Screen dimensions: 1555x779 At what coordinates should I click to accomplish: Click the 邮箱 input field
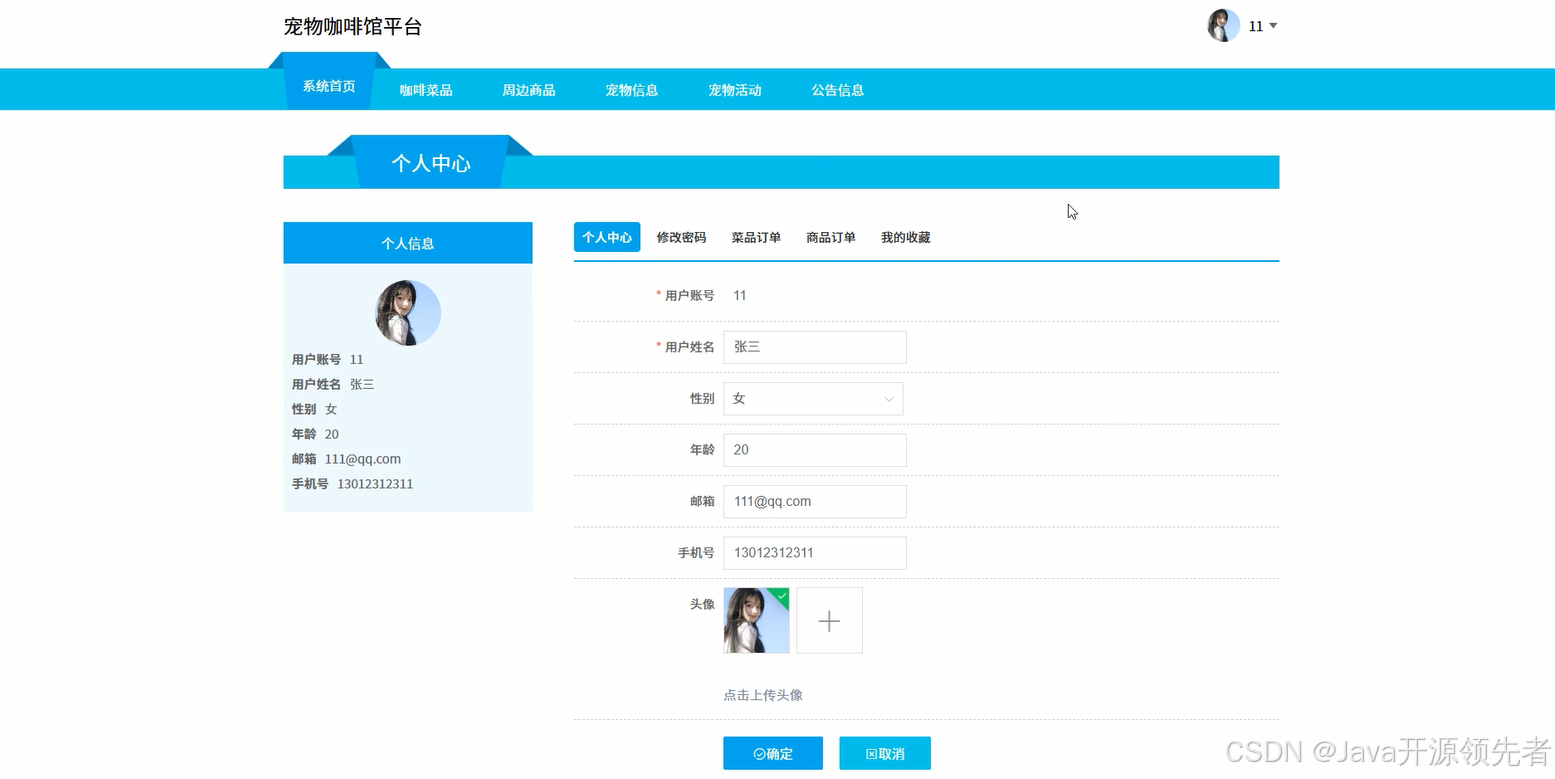(815, 501)
